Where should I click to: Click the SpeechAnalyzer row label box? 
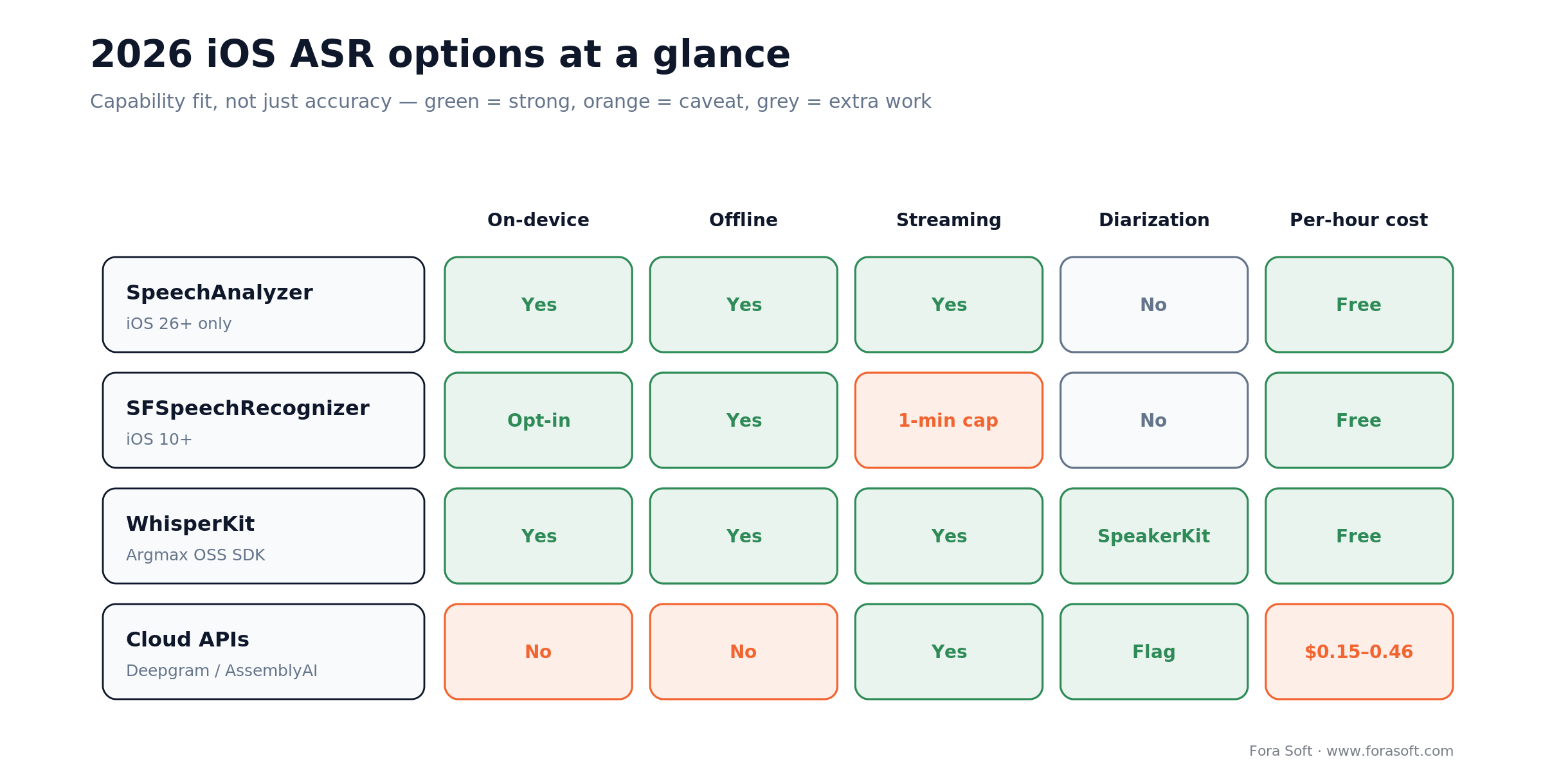(x=264, y=305)
